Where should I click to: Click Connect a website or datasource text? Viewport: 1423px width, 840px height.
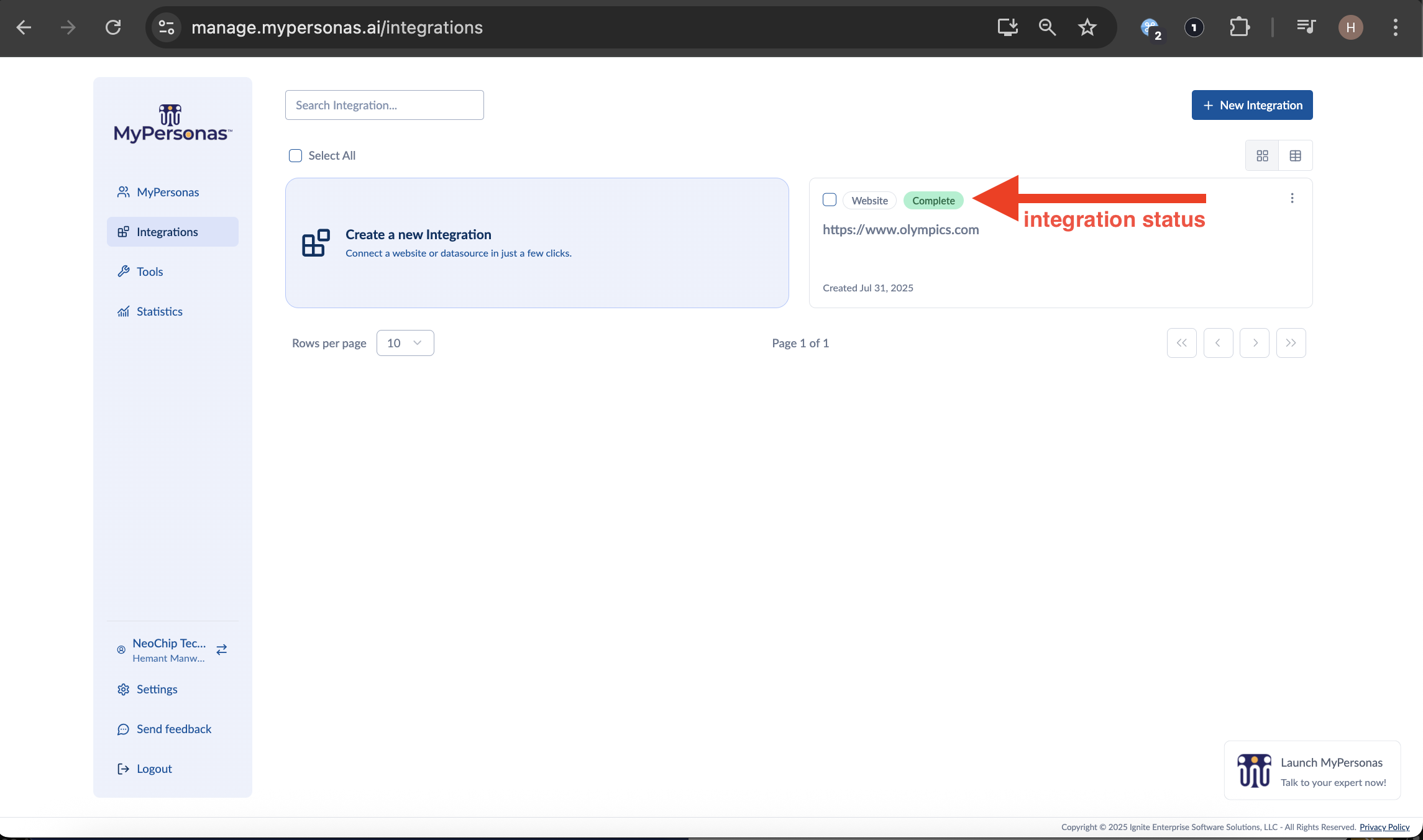click(459, 253)
